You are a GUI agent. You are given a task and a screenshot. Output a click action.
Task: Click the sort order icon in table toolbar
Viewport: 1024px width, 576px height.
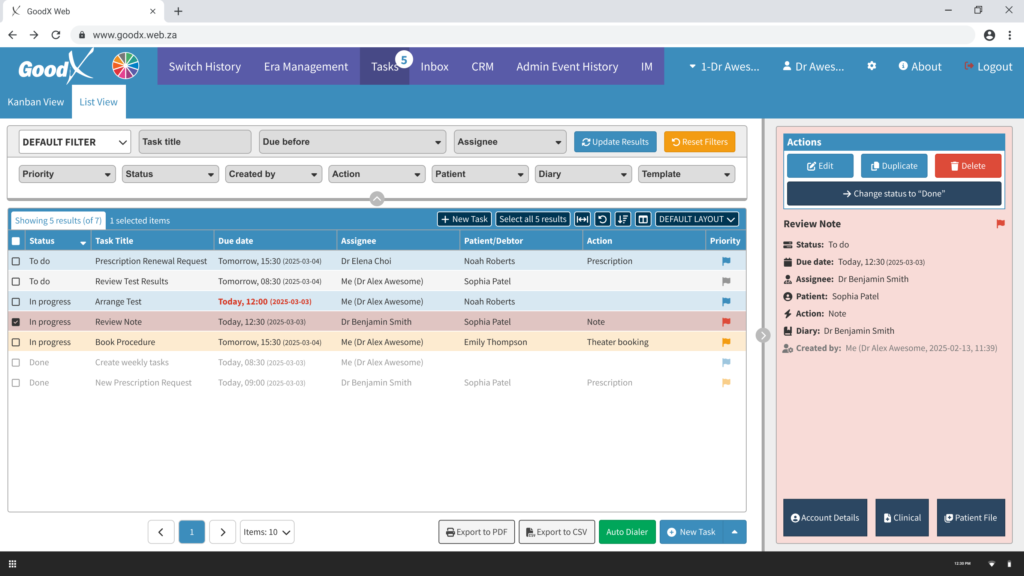click(623, 219)
